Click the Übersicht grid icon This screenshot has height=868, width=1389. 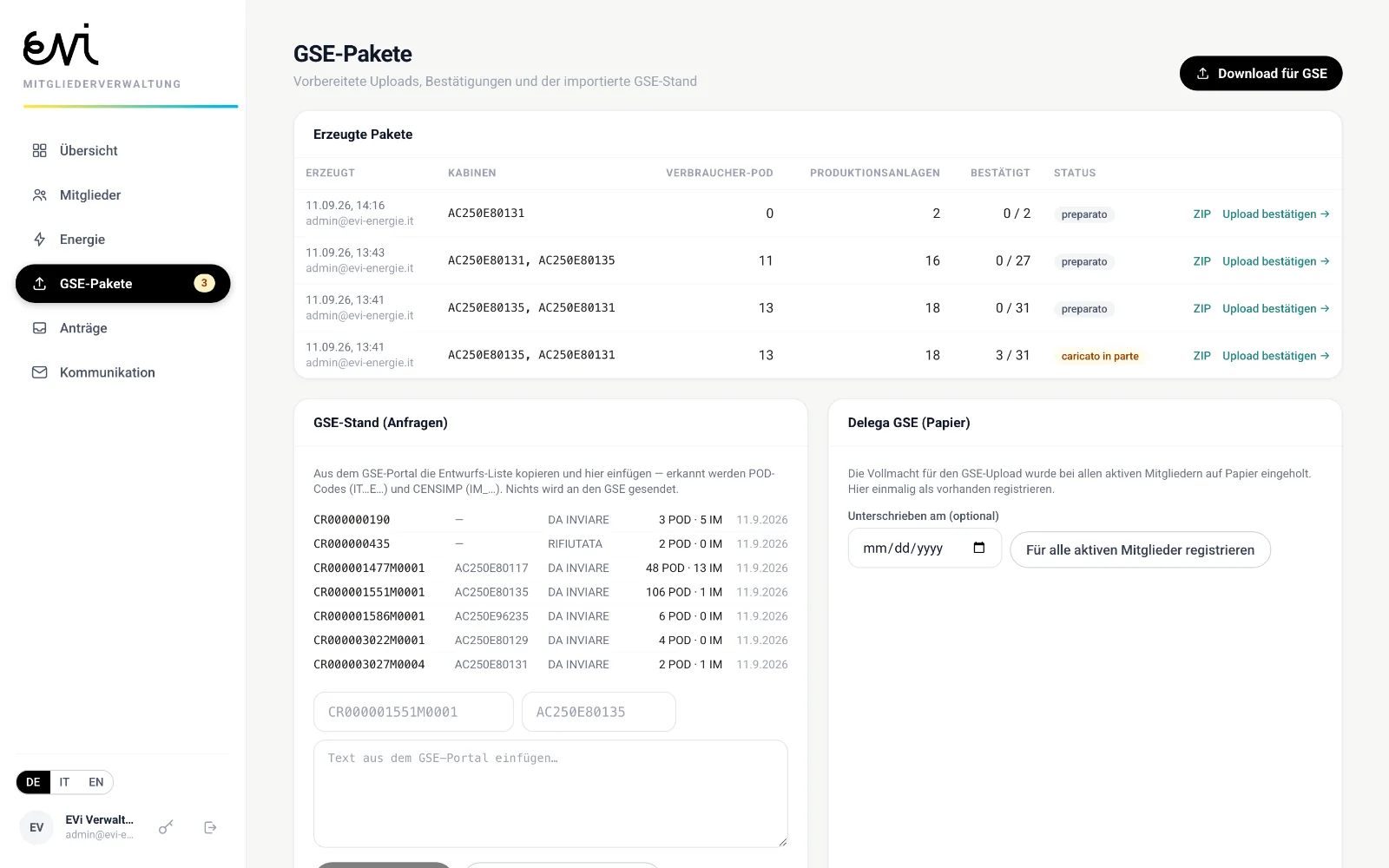click(39, 150)
